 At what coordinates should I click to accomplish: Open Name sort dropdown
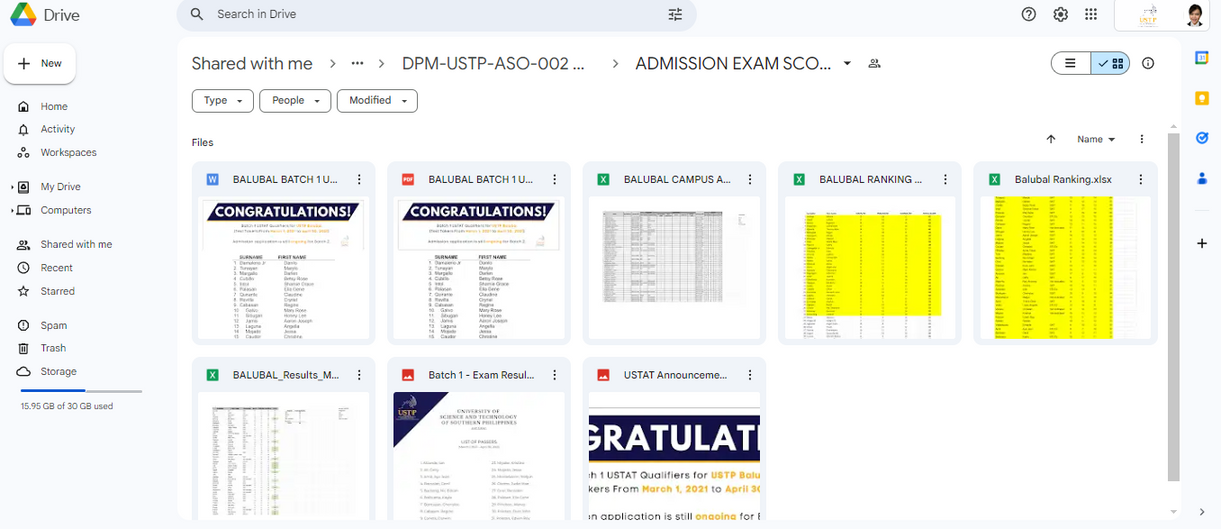[x=1096, y=139]
